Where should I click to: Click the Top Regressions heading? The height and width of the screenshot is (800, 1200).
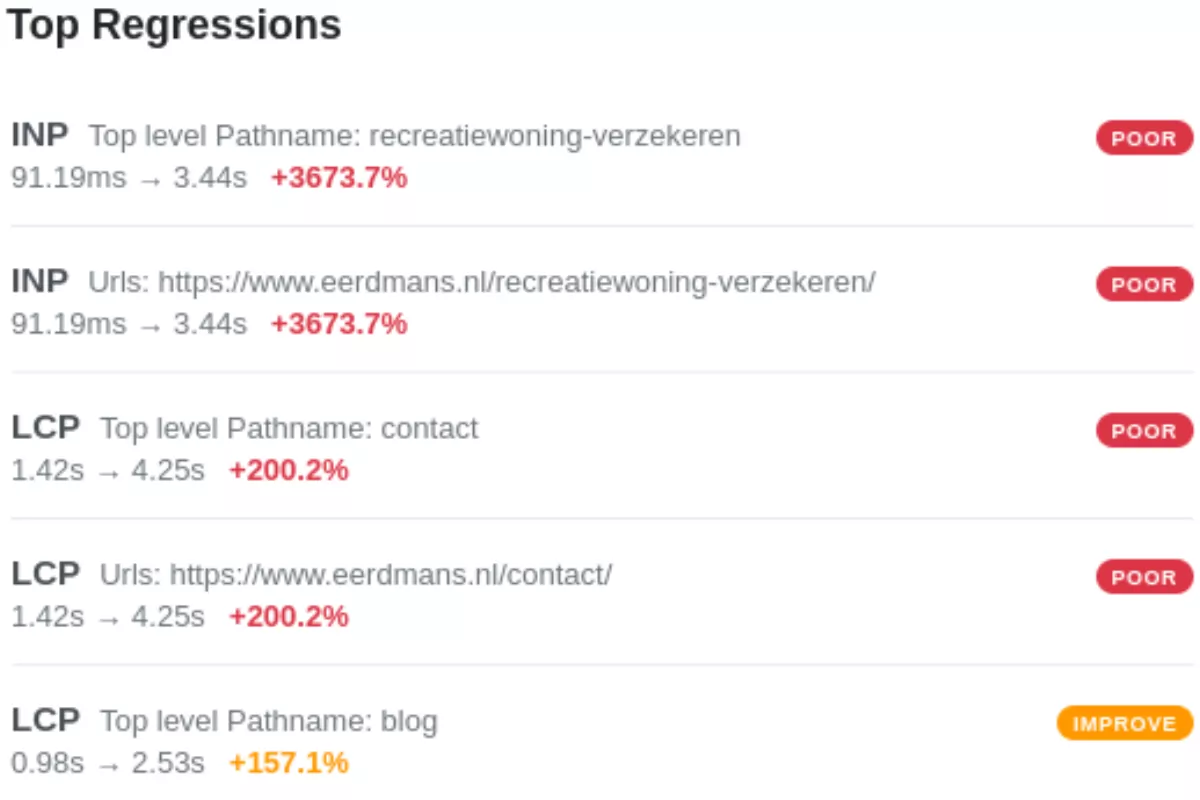[x=174, y=25]
